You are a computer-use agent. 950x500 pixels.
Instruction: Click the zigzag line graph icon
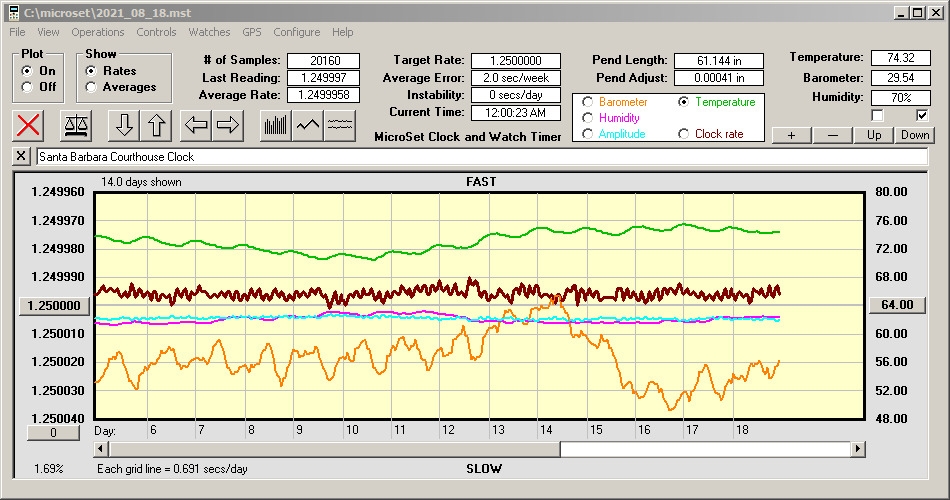point(308,125)
